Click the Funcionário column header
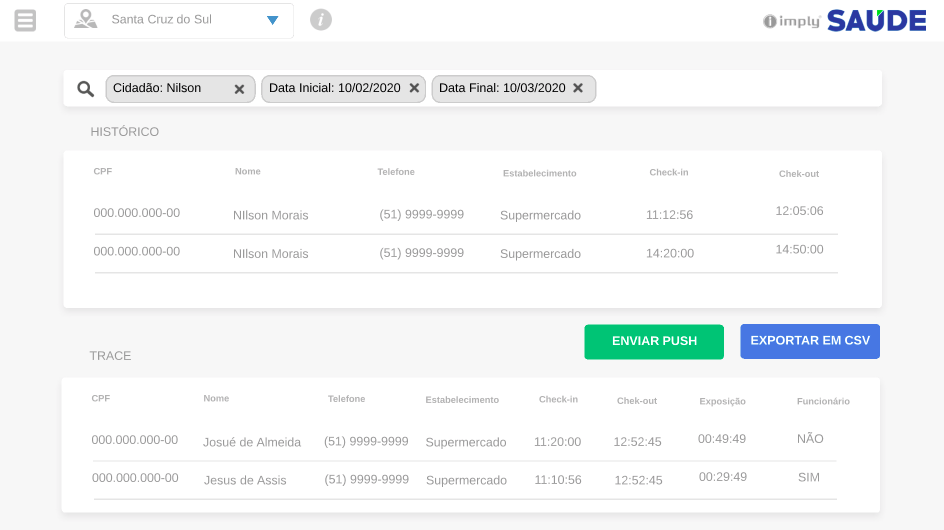Screen dimensions: 944x530 823,401
